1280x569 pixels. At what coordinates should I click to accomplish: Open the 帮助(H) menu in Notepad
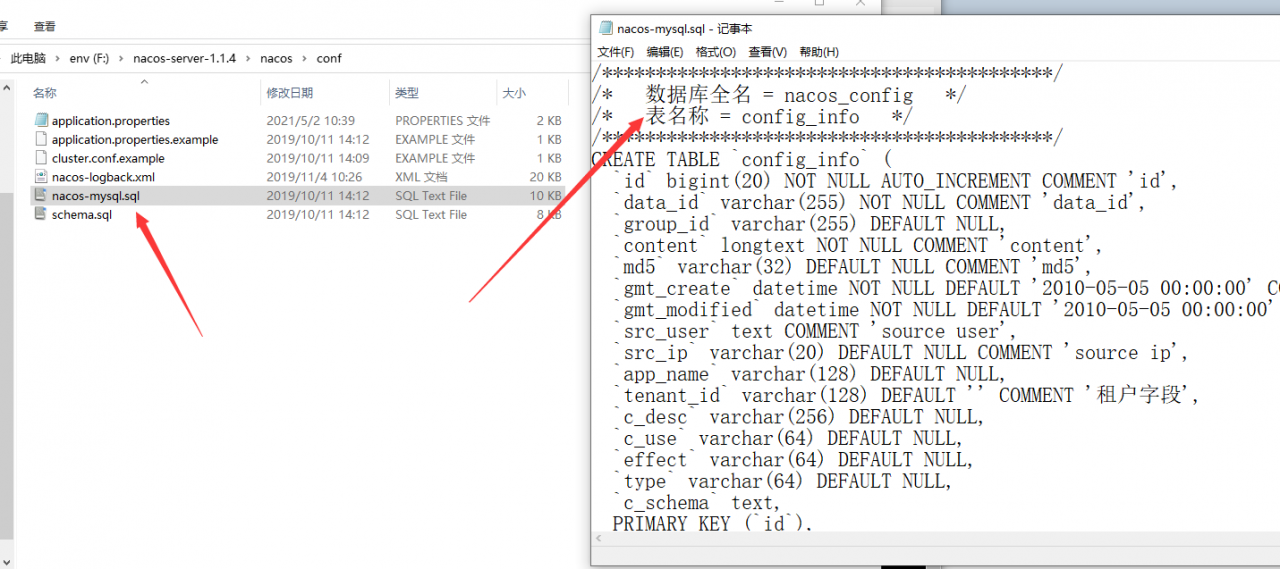click(819, 52)
